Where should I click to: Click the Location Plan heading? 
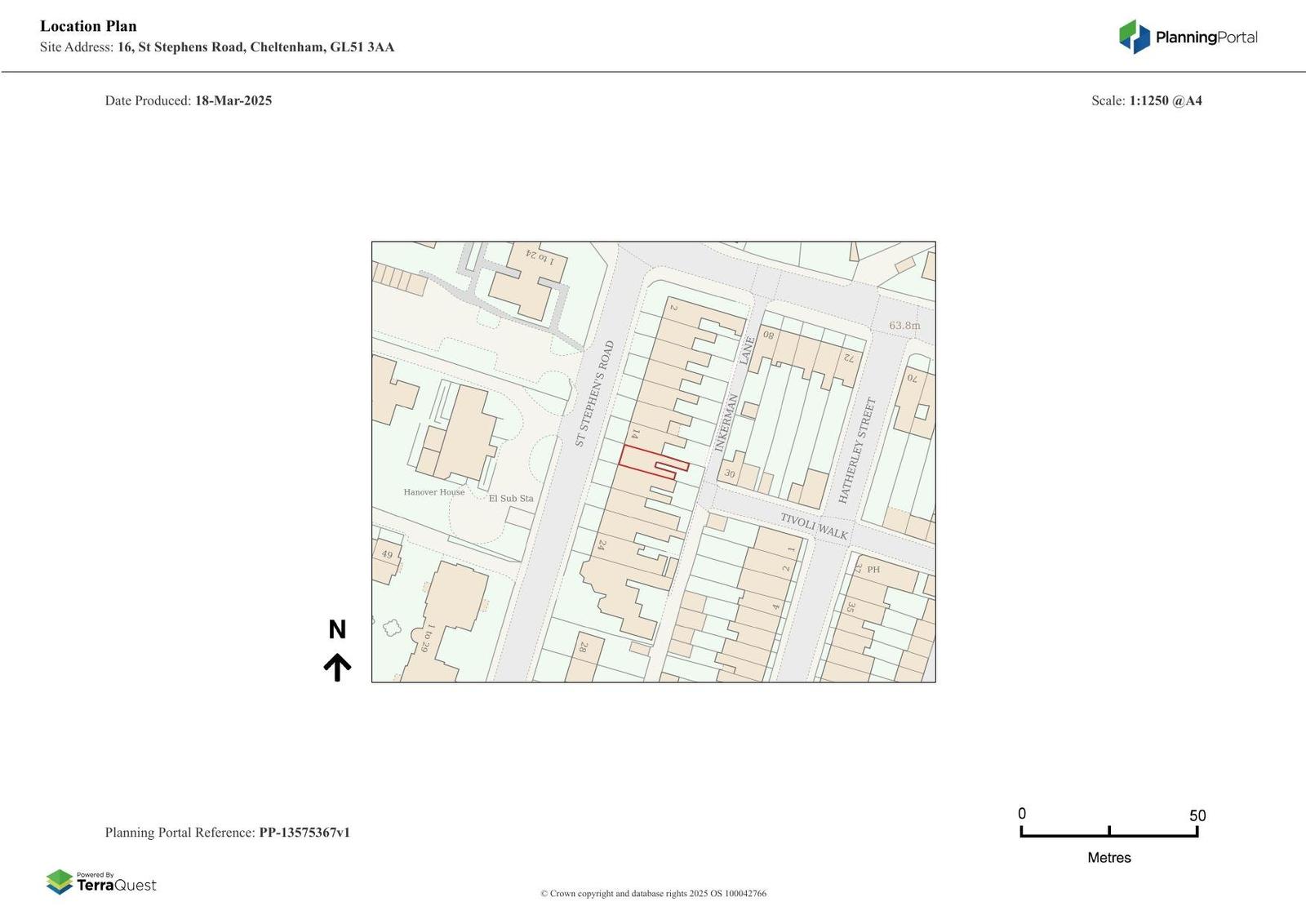tap(88, 26)
